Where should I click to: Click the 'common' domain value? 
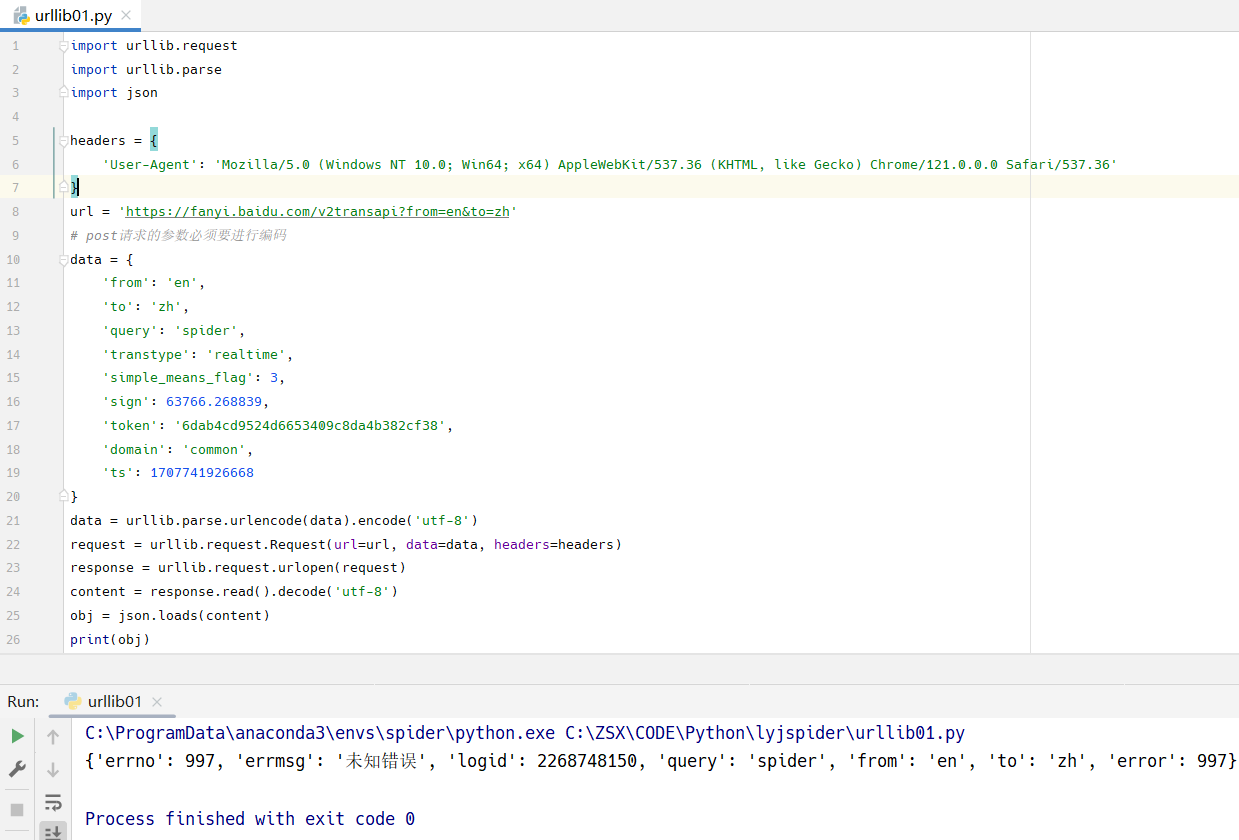(214, 450)
